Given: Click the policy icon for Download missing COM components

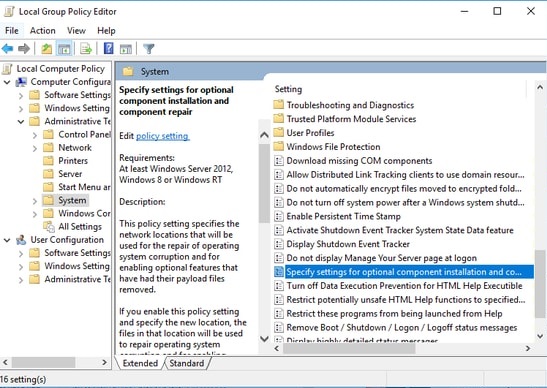Looking at the screenshot, I should pyautogui.click(x=278, y=161).
